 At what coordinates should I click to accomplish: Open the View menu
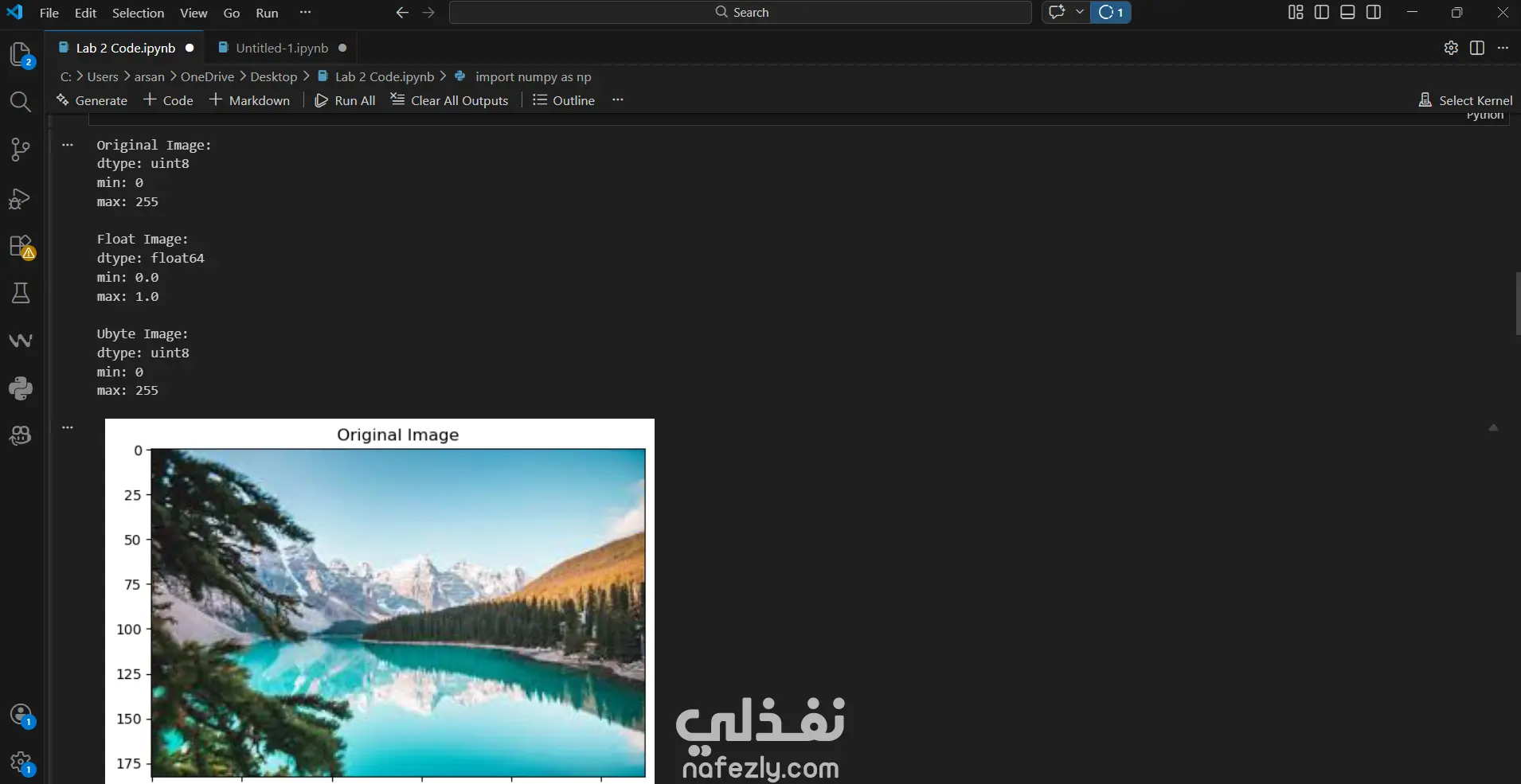194,13
